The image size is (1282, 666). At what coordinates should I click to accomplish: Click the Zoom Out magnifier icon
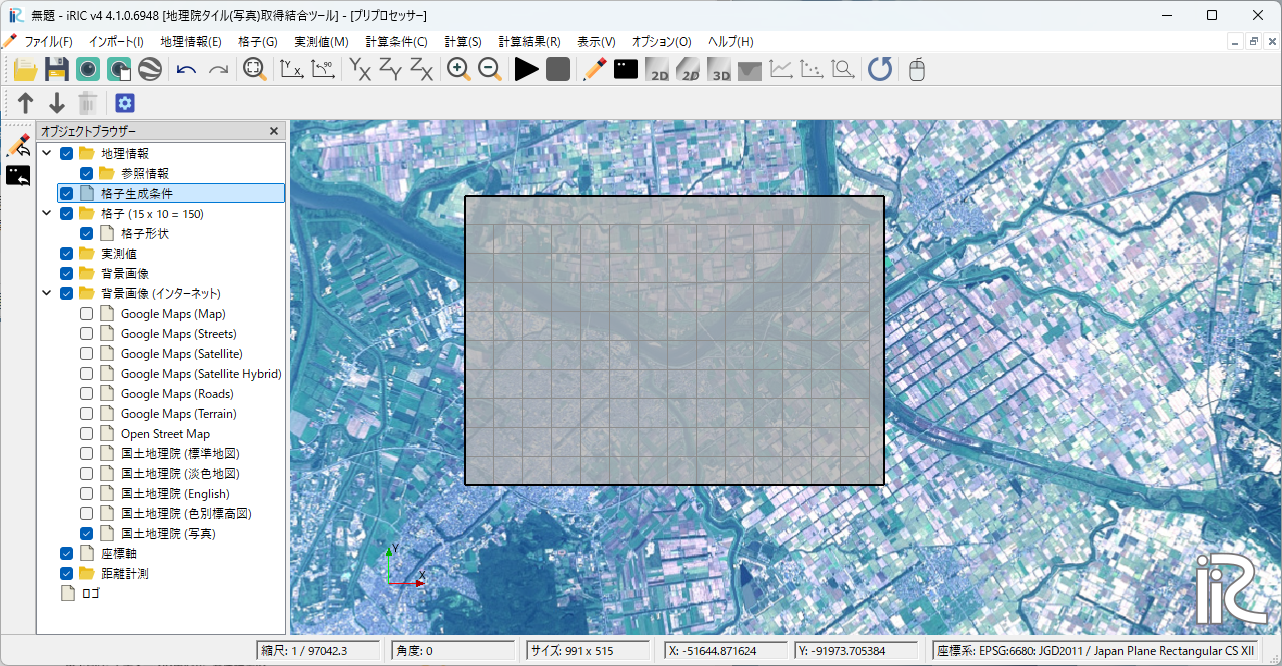pos(490,69)
